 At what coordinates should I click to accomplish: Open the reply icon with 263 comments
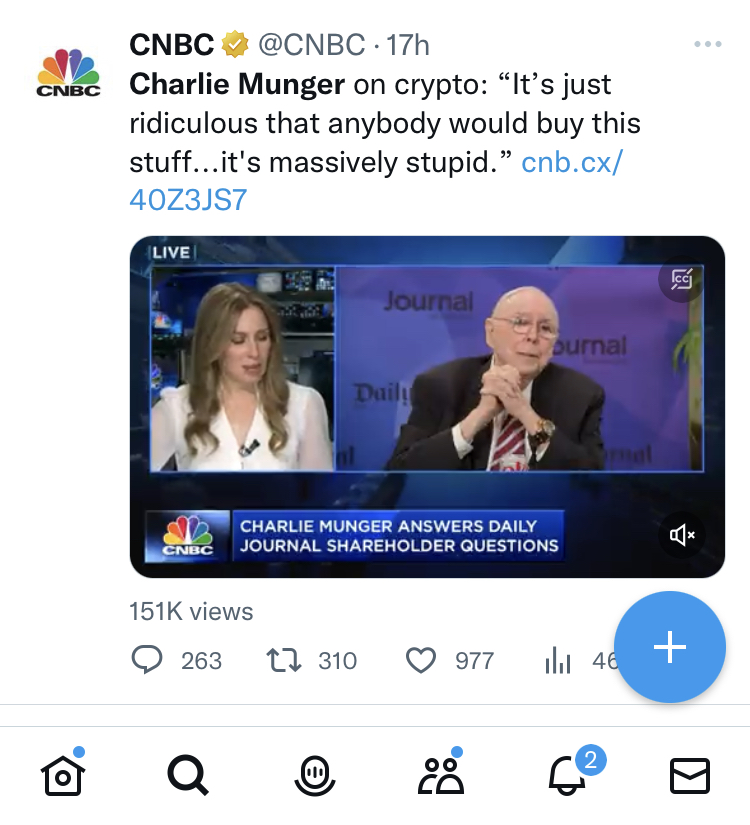[x=148, y=660]
